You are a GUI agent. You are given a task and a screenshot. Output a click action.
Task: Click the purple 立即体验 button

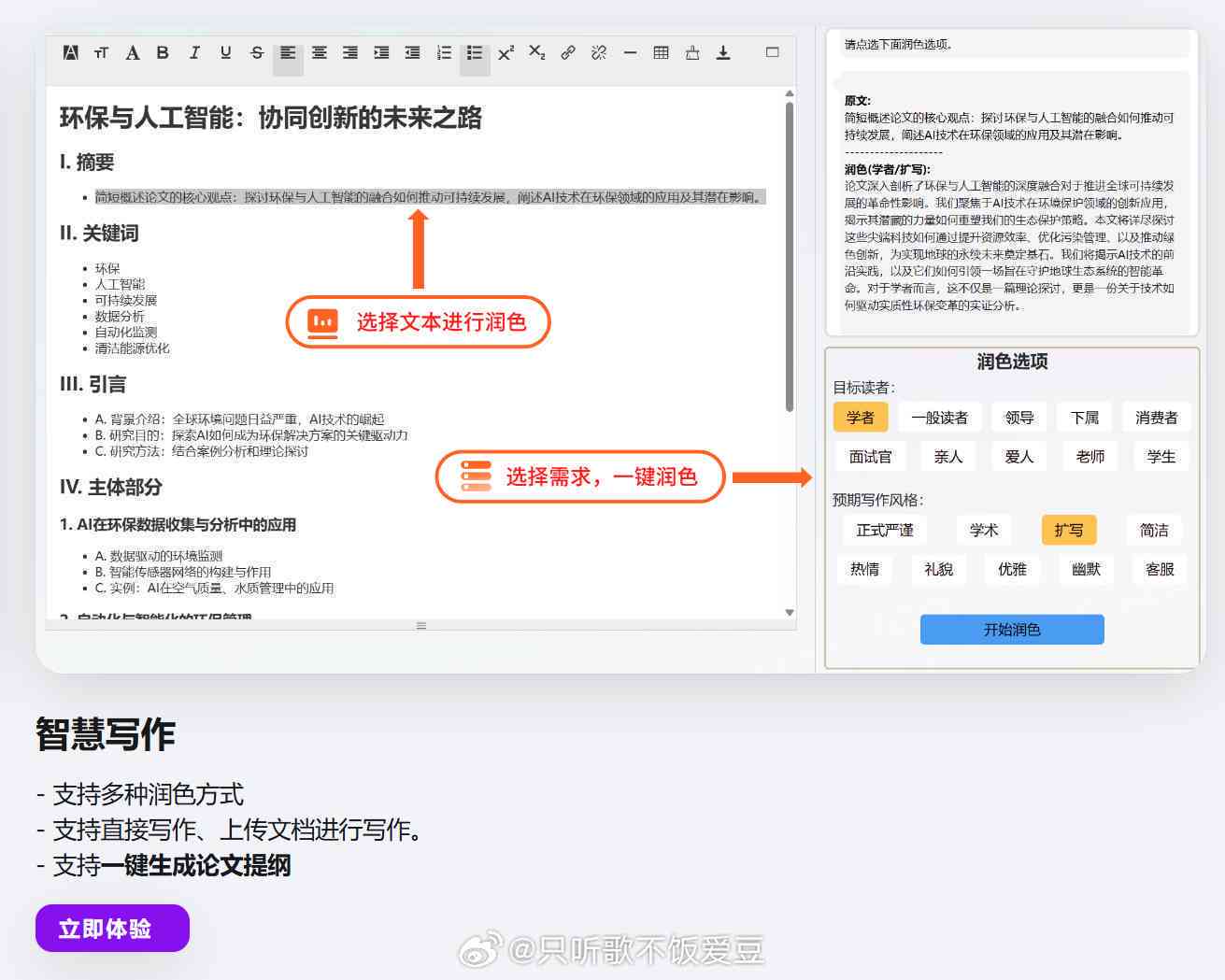coord(112,929)
